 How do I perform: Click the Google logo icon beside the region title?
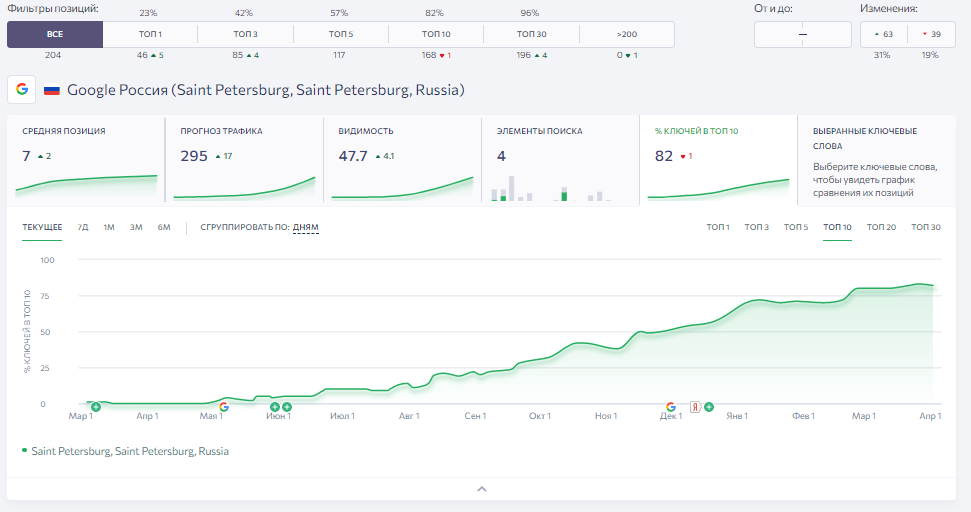pyautogui.click(x=22, y=89)
